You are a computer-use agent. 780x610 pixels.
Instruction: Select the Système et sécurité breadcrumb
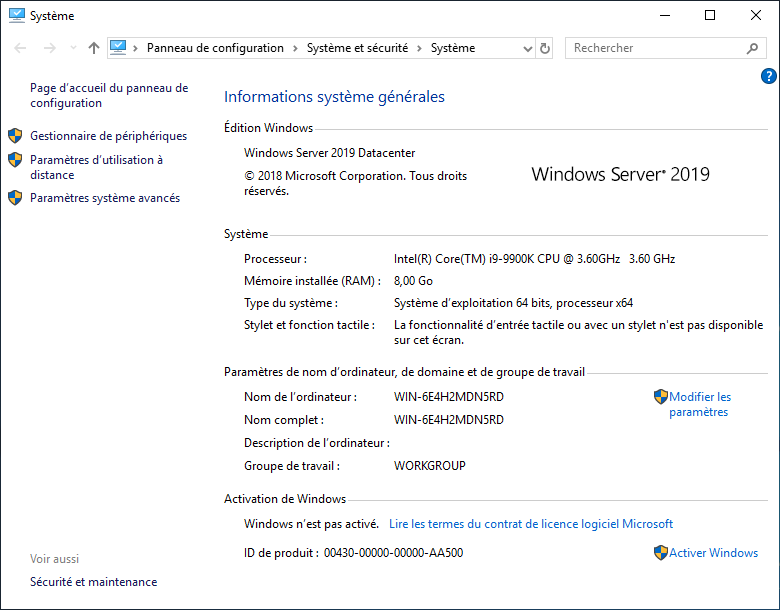[362, 48]
